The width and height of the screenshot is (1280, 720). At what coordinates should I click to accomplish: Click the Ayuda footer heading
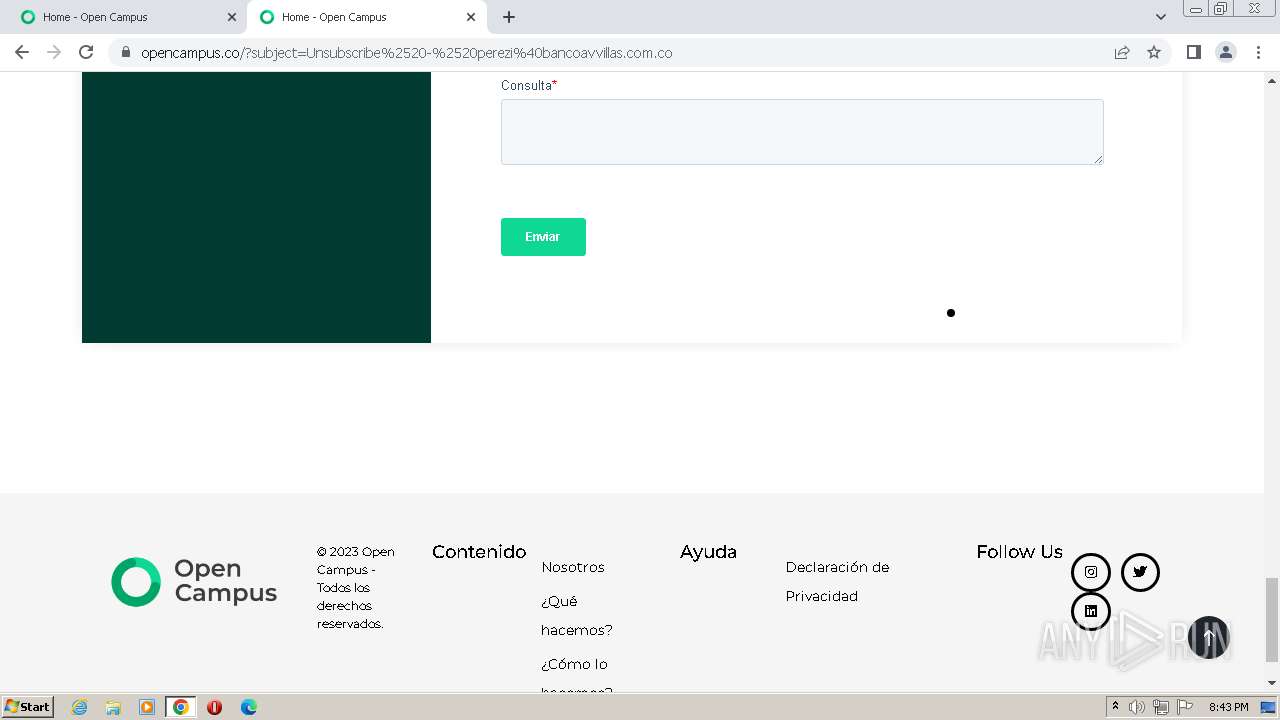708,552
